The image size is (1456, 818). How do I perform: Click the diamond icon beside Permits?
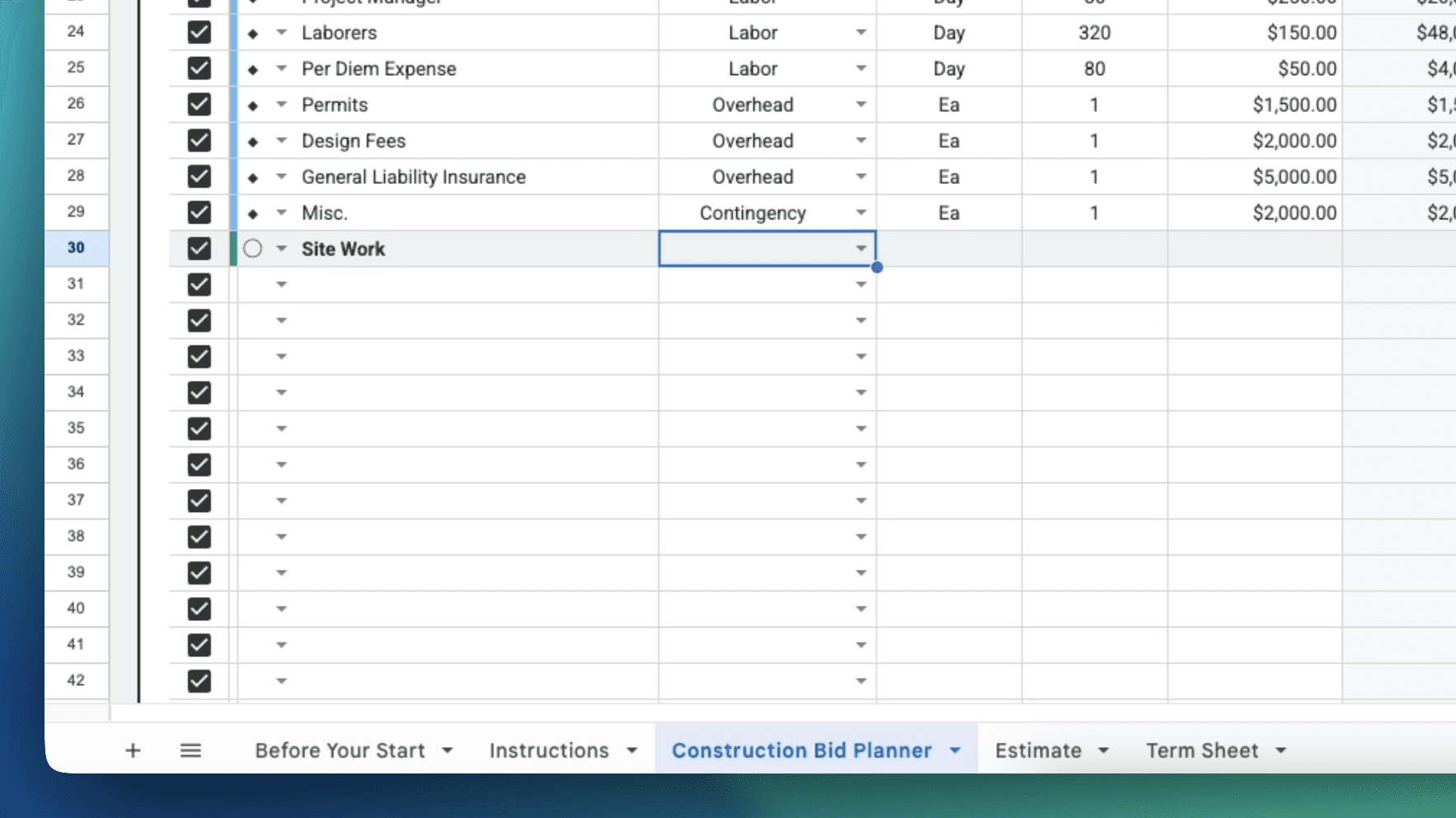tap(254, 105)
